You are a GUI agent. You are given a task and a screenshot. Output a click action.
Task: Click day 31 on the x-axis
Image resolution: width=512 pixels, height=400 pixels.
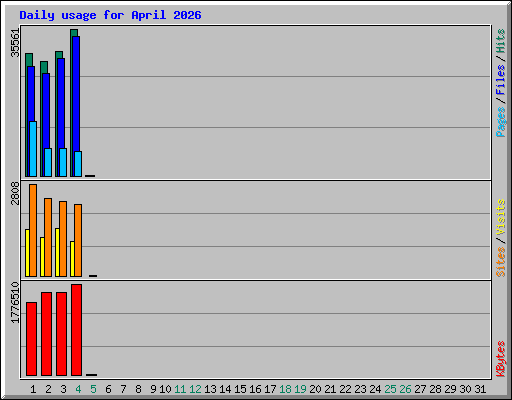point(480,389)
